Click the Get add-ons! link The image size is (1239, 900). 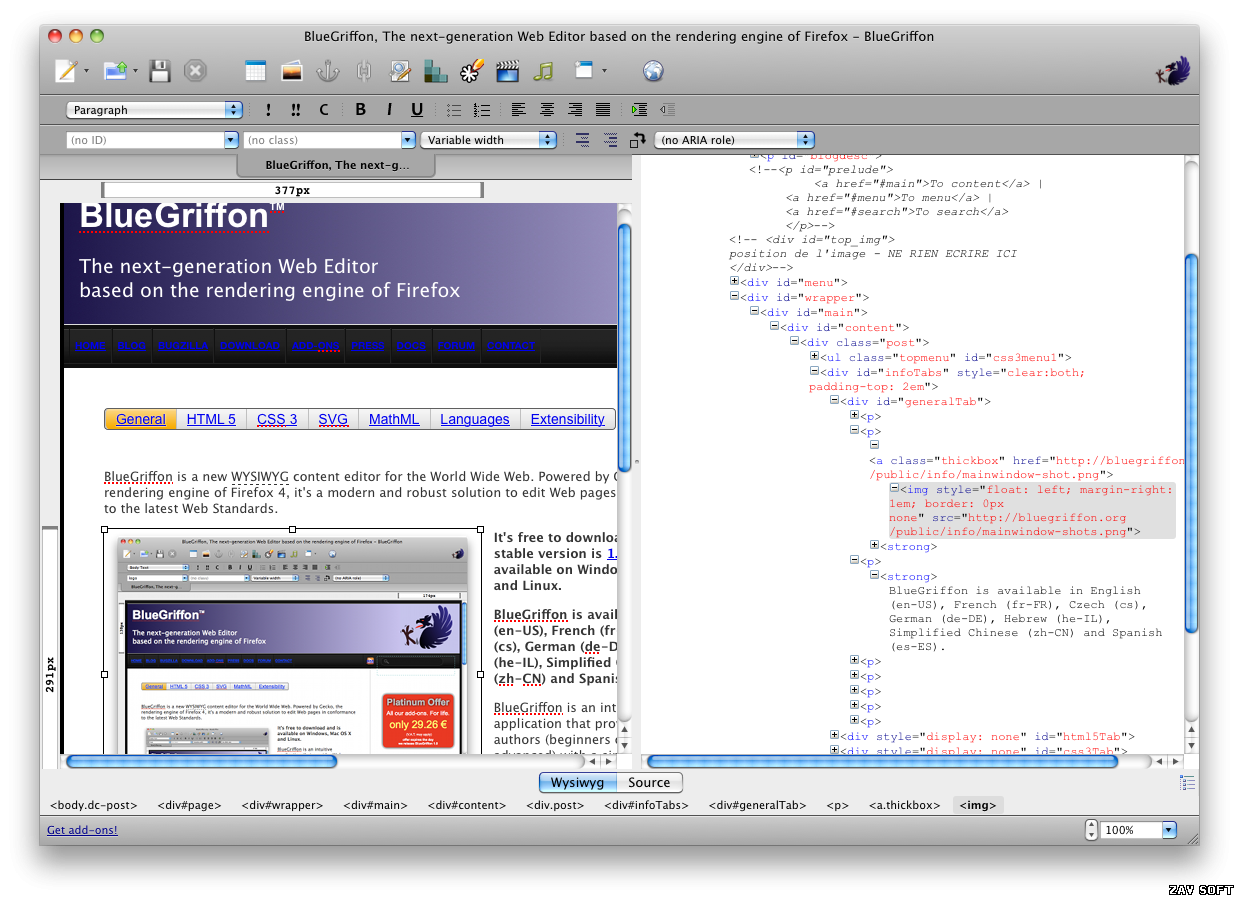coord(82,830)
